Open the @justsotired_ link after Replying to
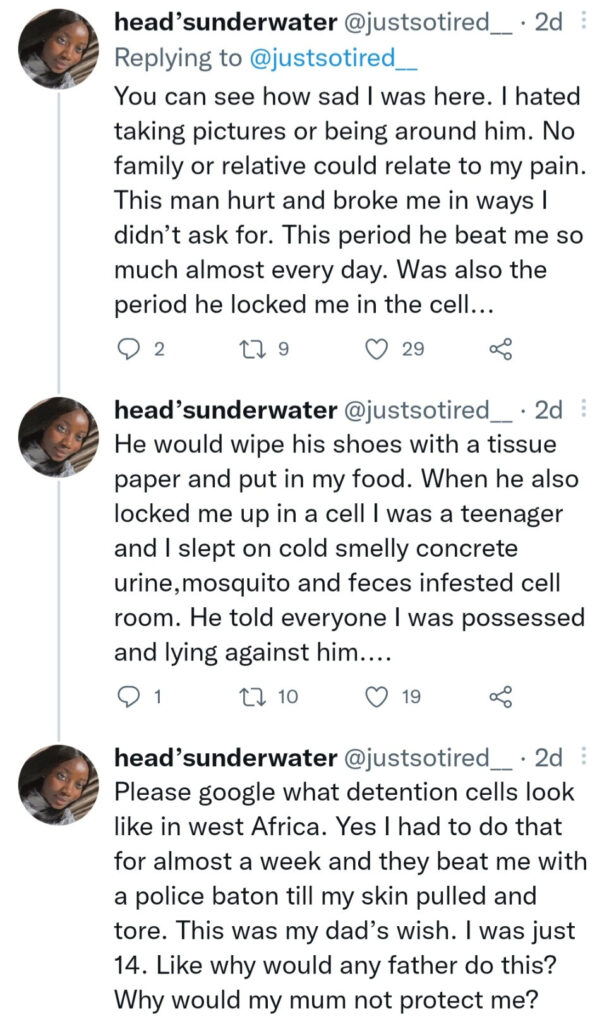The width and height of the screenshot is (614, 1024). click(330, 58)
